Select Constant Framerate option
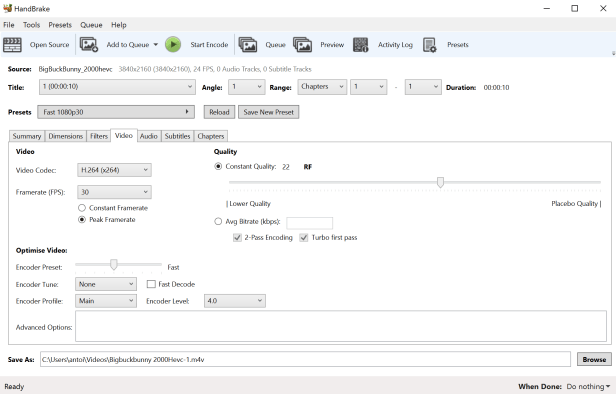 [82, 208]
